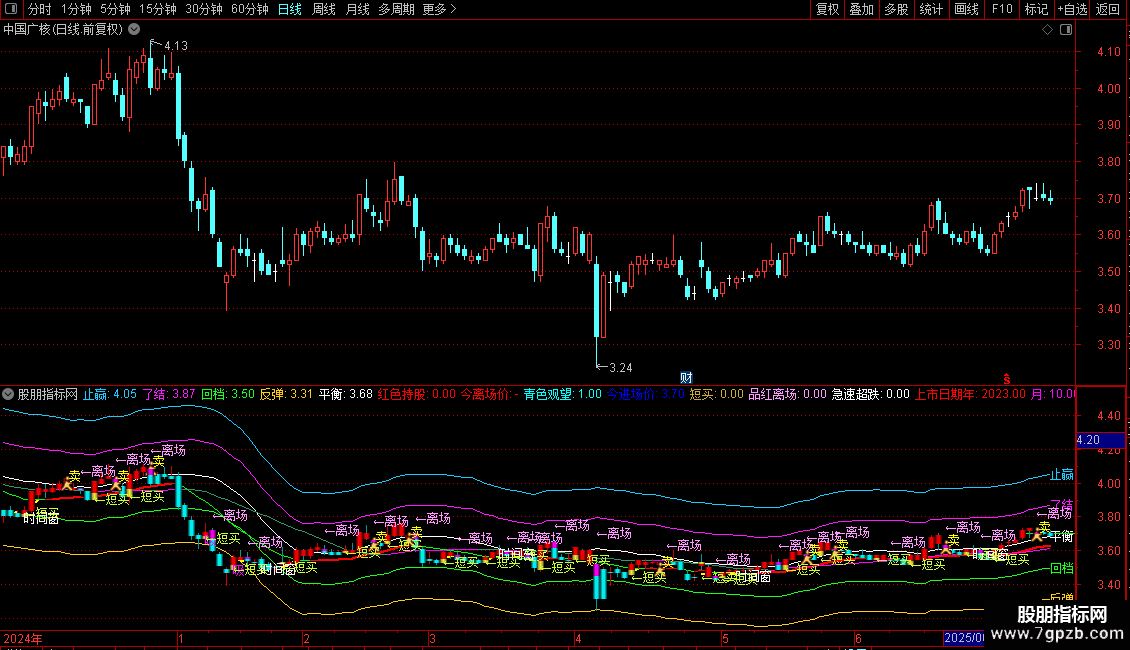Click the diamond marker icon above chart
Screen dimensions: 1130x650
tap(1048, 30)
